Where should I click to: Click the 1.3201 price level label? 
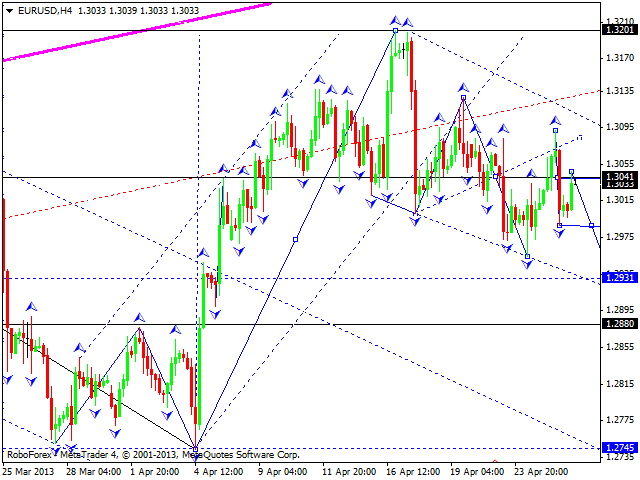pyautogui.click(x=621, y=30)
